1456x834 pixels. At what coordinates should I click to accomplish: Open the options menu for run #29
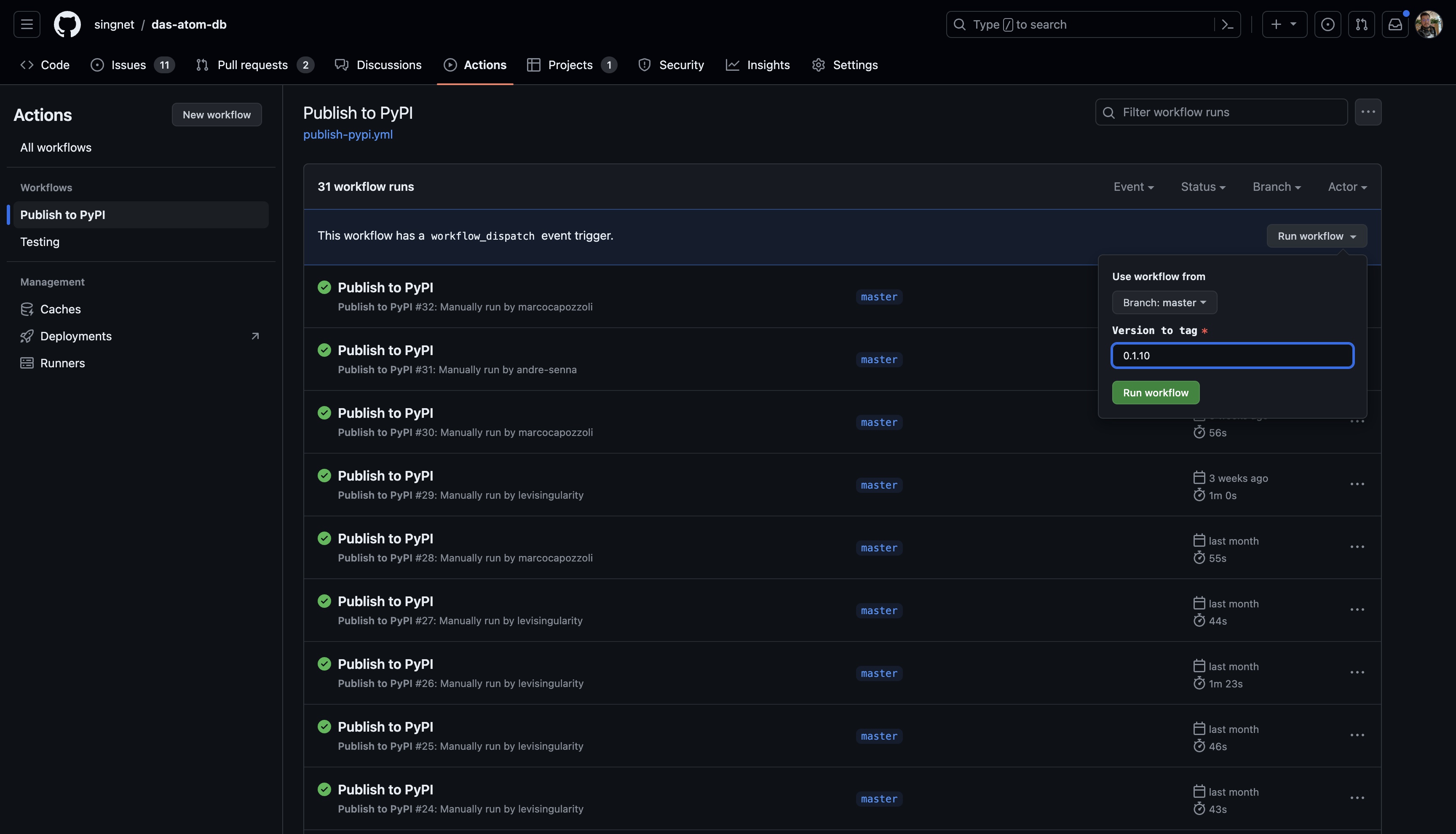(1357, 484)
